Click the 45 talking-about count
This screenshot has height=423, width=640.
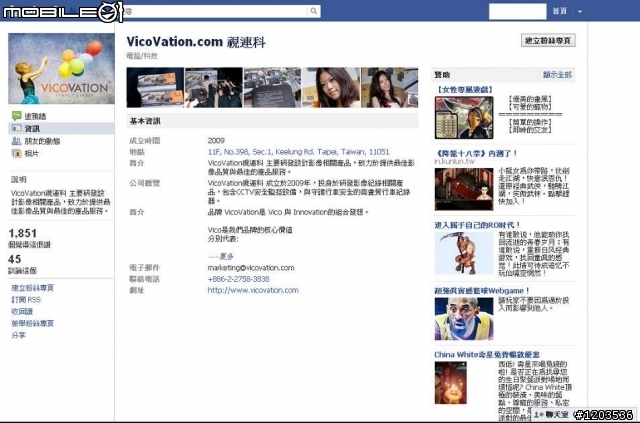point(15,259)
